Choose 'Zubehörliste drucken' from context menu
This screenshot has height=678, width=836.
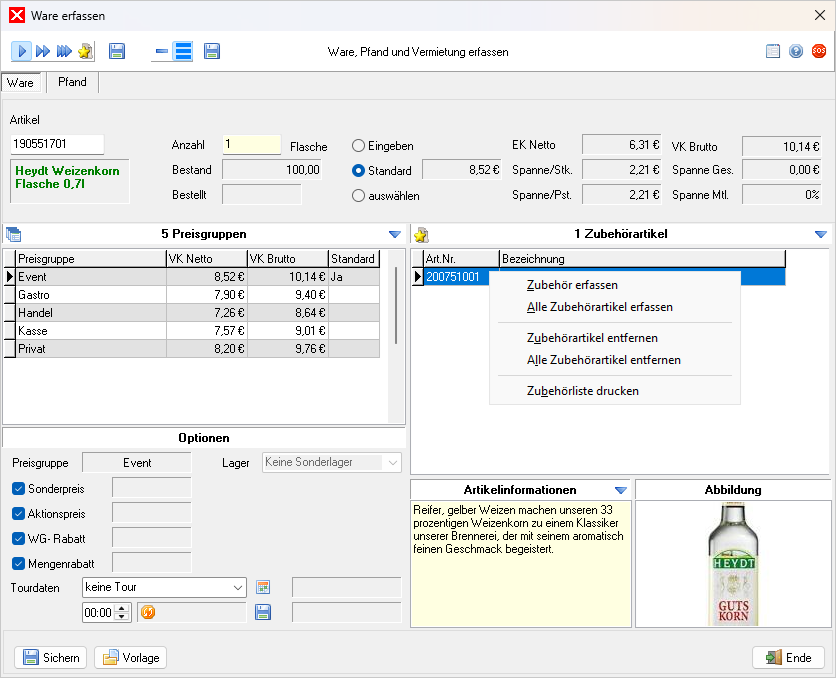pyautogui.click(x=582, y=391)
